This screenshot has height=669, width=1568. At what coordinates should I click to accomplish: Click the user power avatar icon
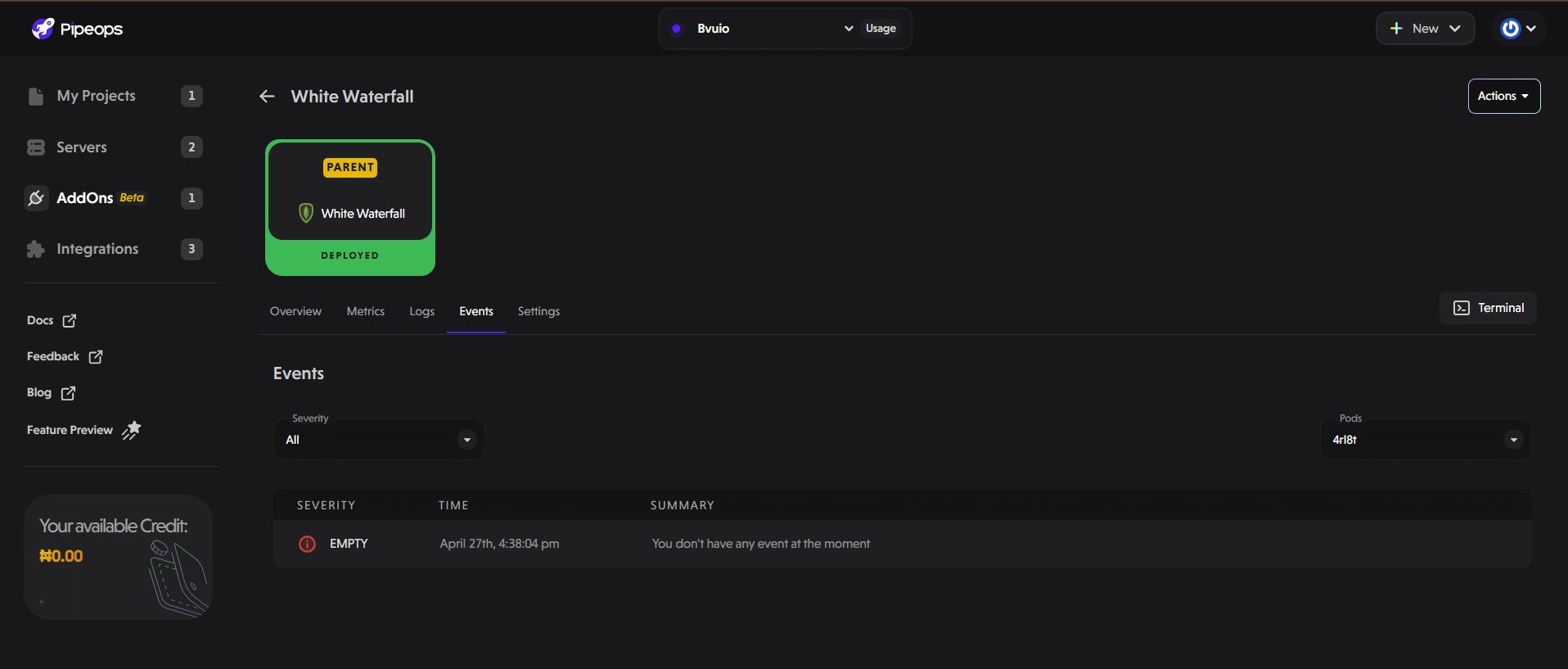1510,29
